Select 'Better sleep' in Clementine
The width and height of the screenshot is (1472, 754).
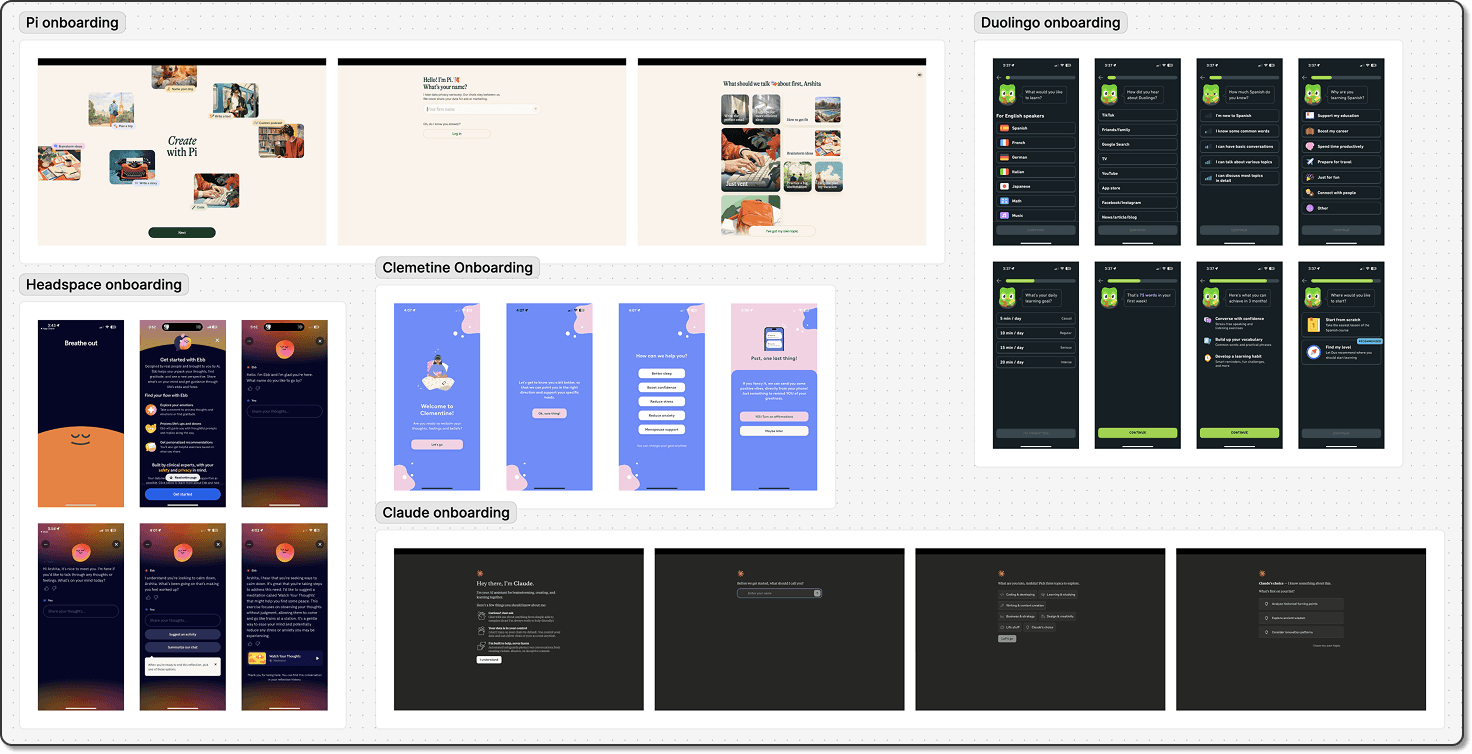coord(662,373)
